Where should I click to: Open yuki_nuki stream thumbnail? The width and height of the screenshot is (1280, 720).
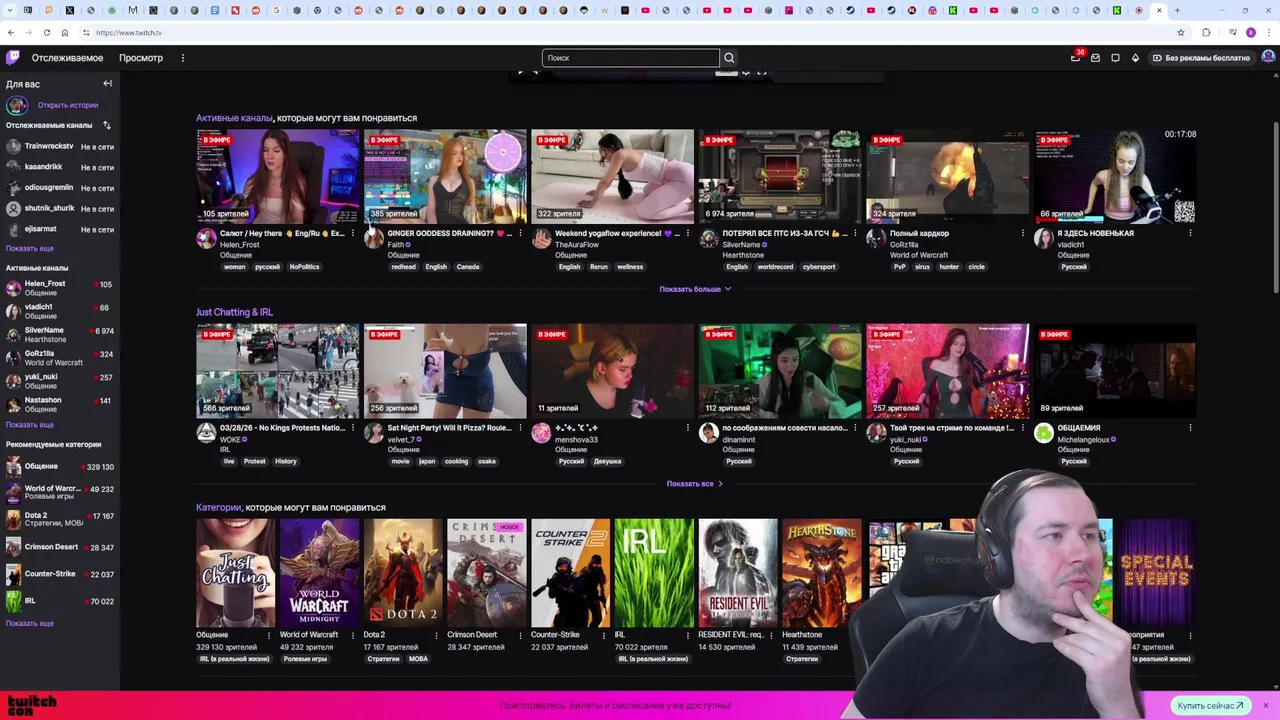(x=947, y=370)
